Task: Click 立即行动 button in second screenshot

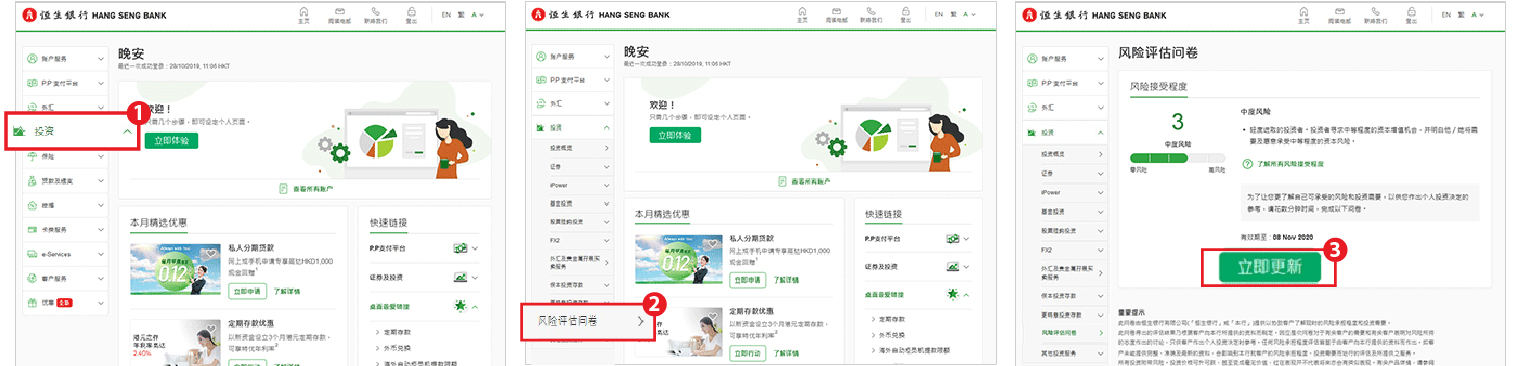Action: [749, 353]
